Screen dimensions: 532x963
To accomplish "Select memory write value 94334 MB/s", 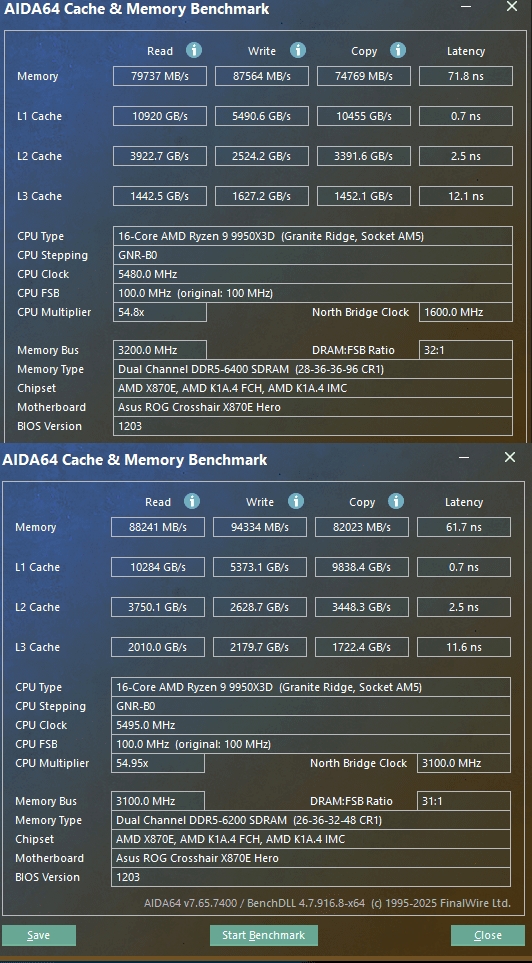I will click(260, 527).
